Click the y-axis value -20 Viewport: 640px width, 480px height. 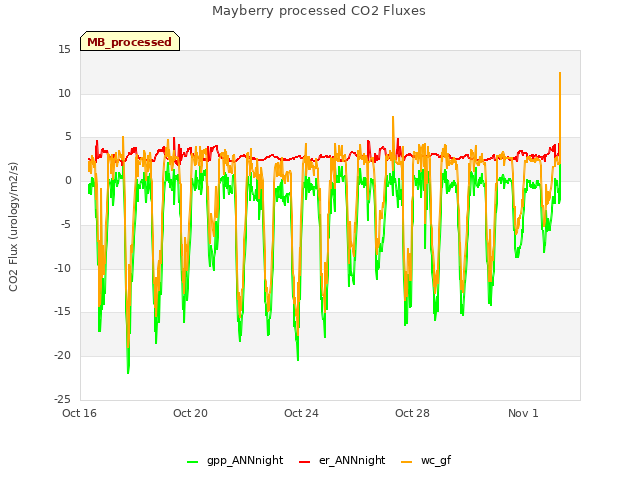[62, 356]
